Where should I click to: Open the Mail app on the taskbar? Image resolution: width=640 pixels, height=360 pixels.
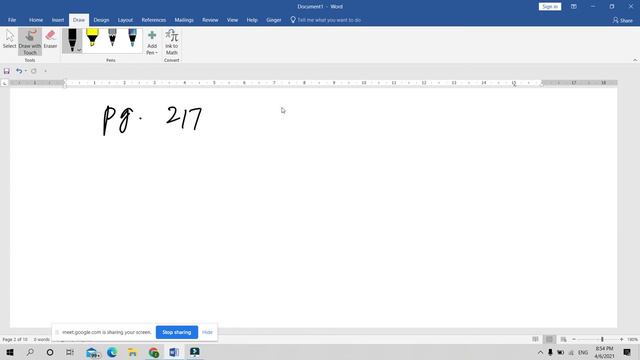(92, 352)
